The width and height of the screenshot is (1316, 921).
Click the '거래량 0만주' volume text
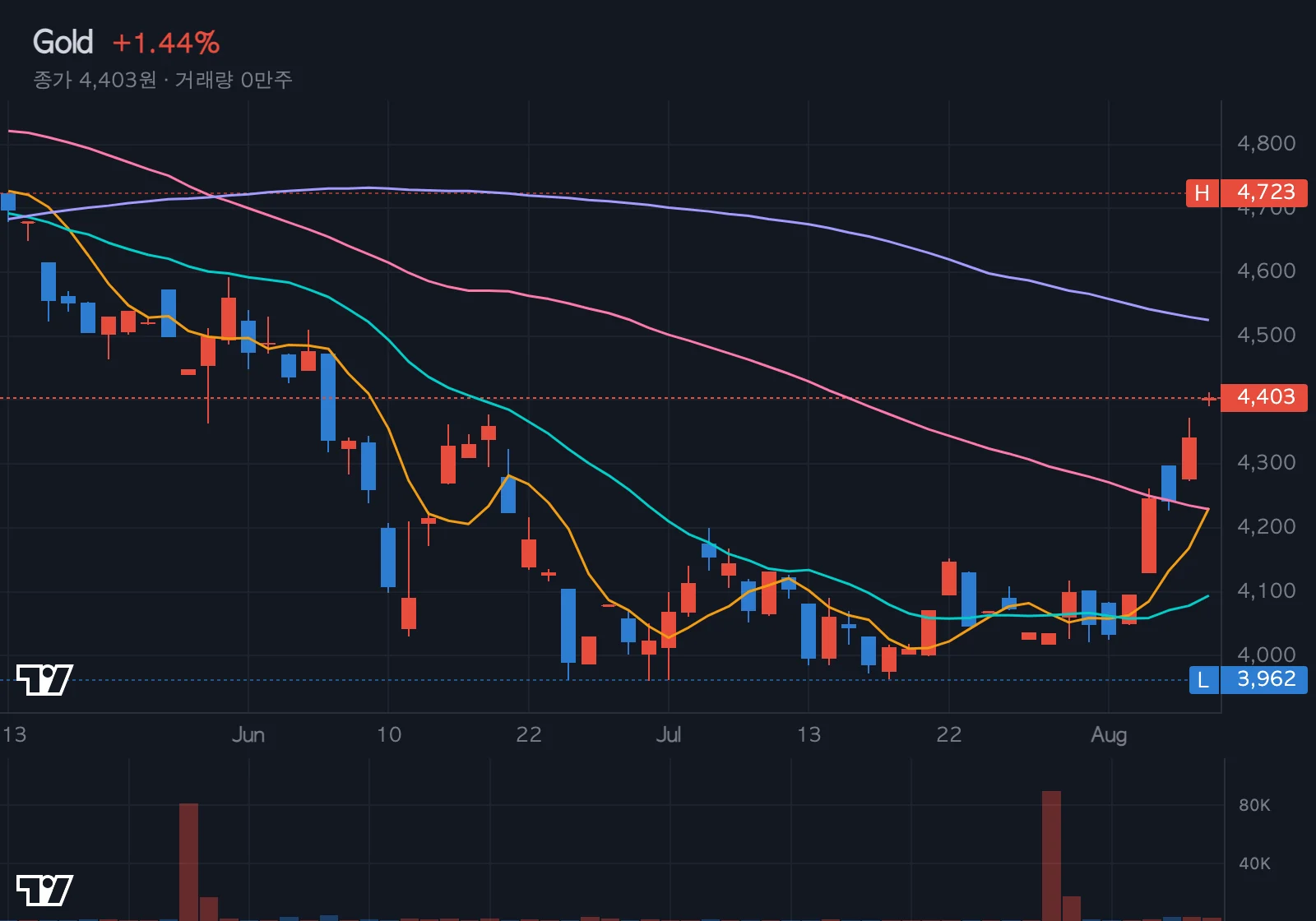tap(234, 80)
